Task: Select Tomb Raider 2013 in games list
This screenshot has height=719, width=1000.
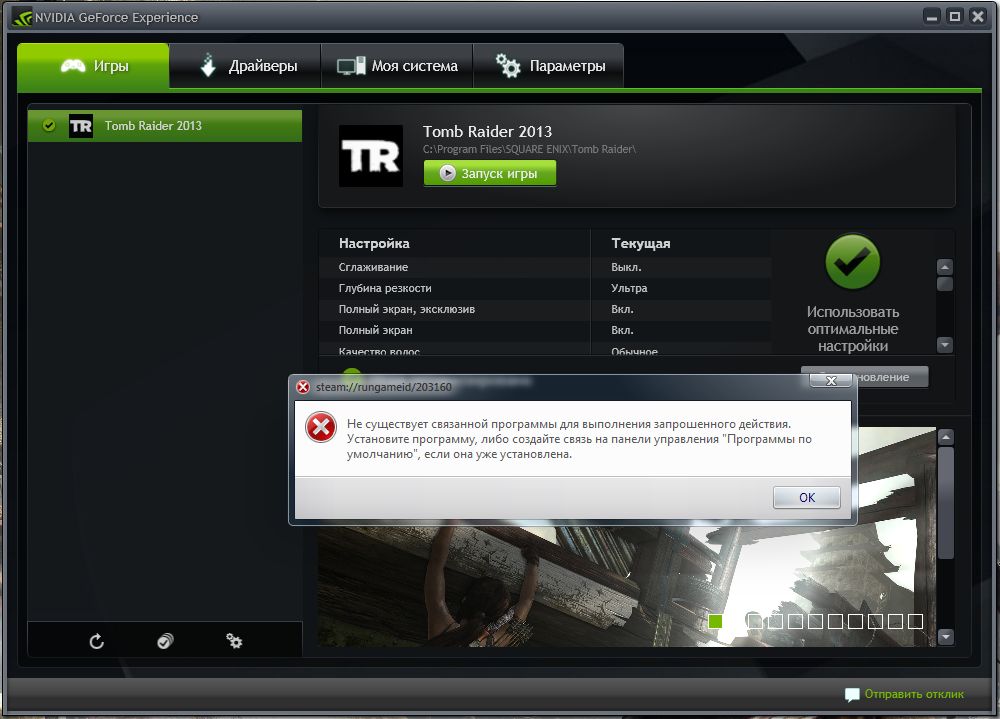Action: (165, 126)
